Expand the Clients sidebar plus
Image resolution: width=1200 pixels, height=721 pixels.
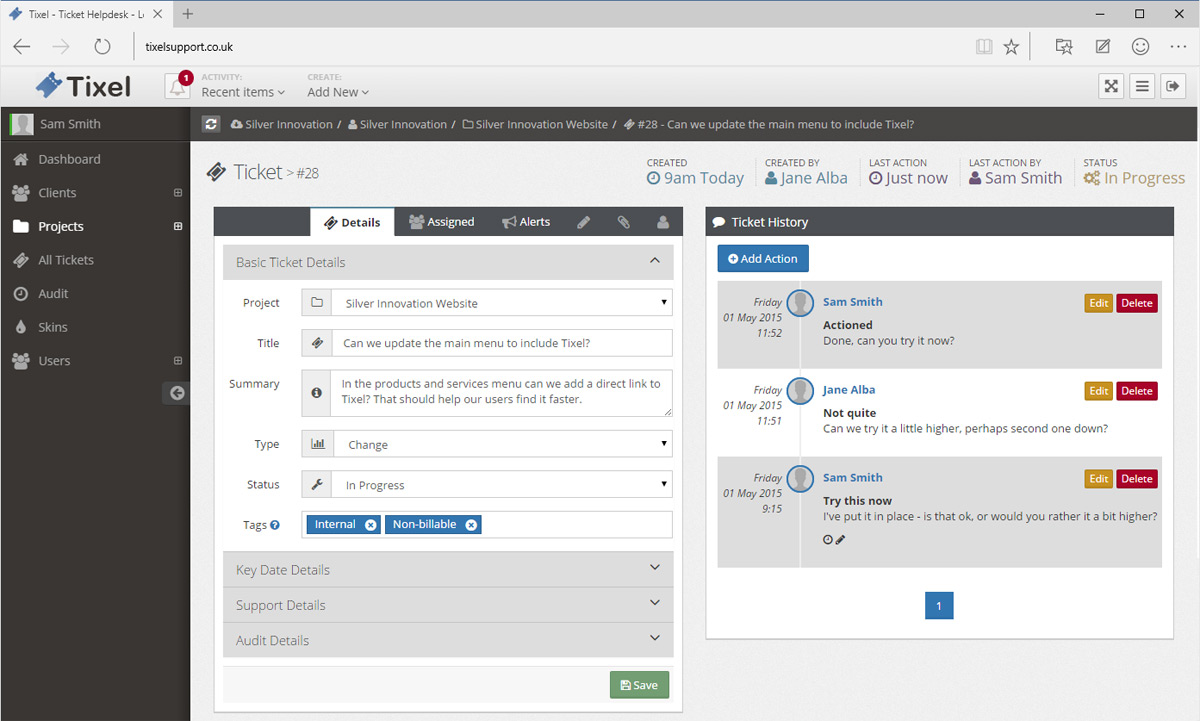tap(178, 193)
